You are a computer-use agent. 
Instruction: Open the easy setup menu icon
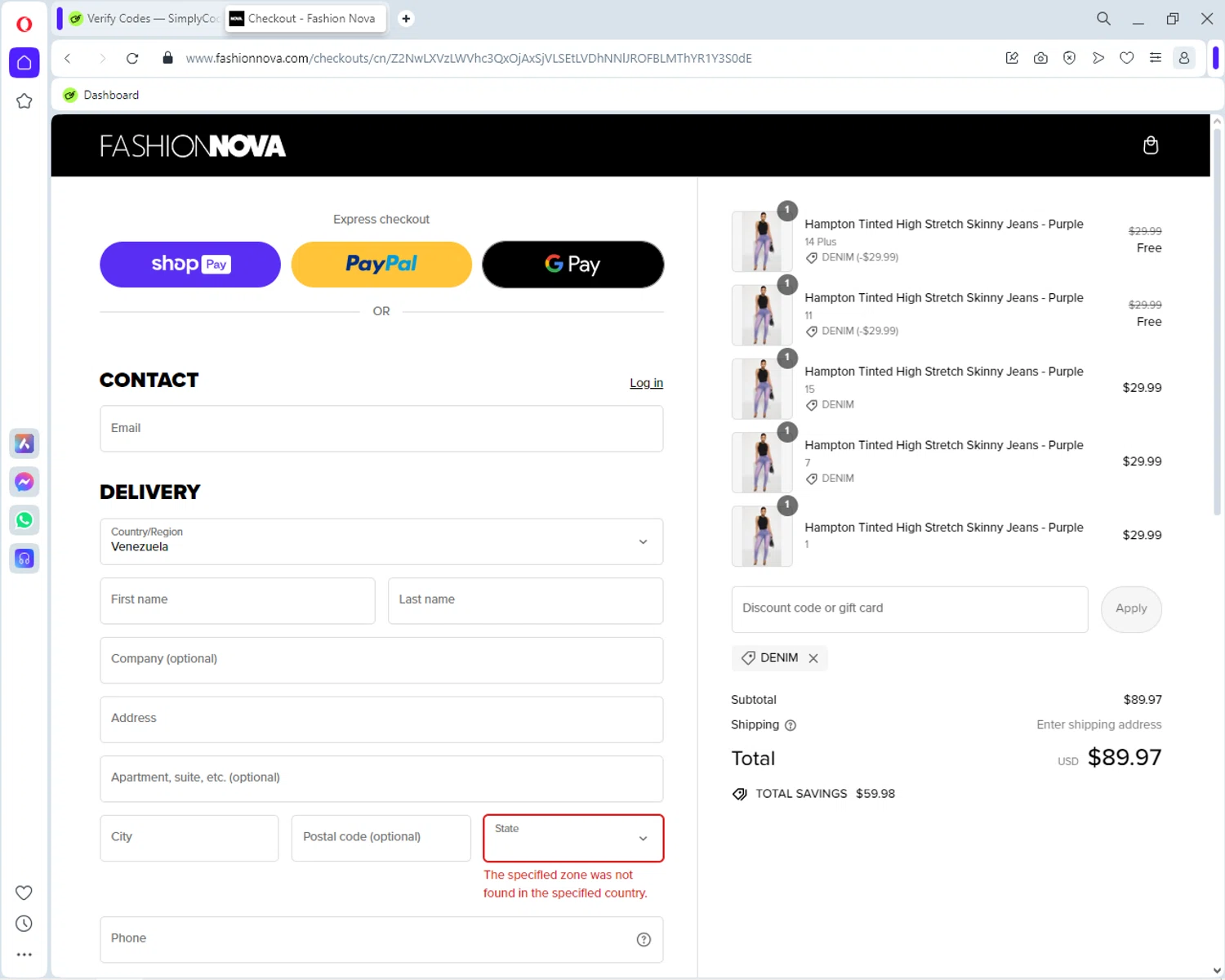(1156, 58)
